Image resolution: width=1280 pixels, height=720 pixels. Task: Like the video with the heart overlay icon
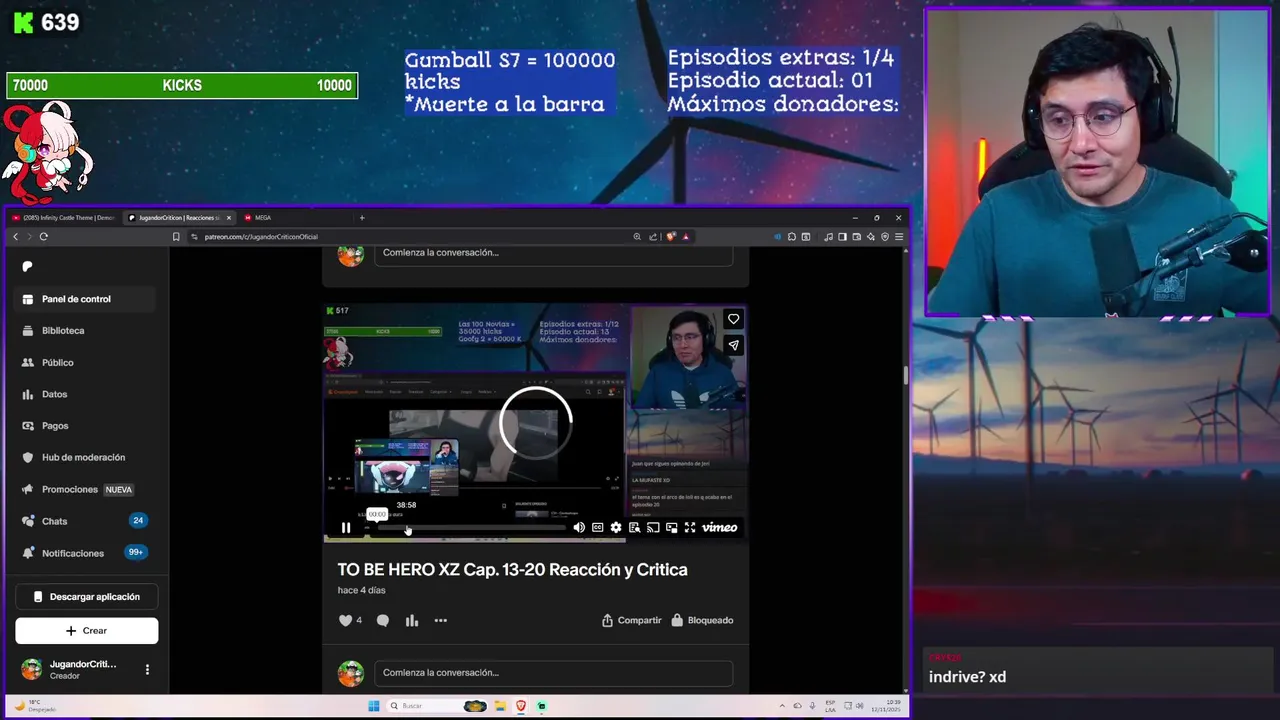click(x=733, y=319)
